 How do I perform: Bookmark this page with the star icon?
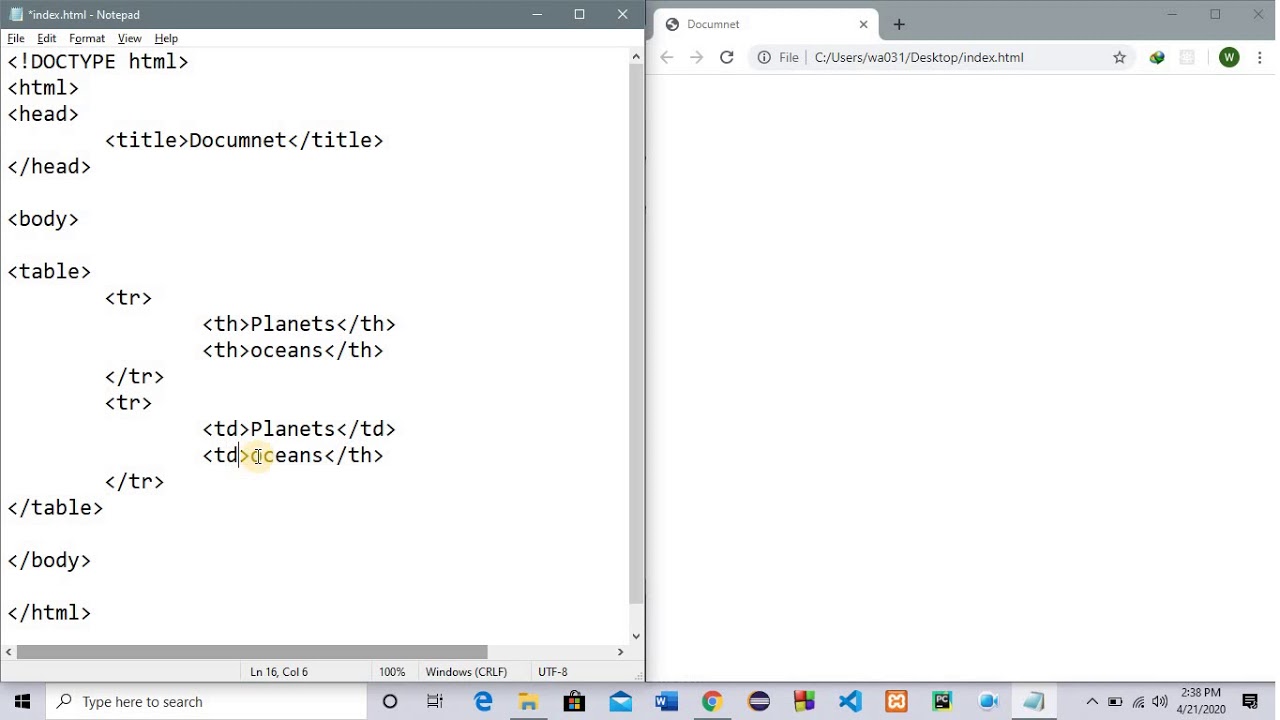(x=1119, y=57)
